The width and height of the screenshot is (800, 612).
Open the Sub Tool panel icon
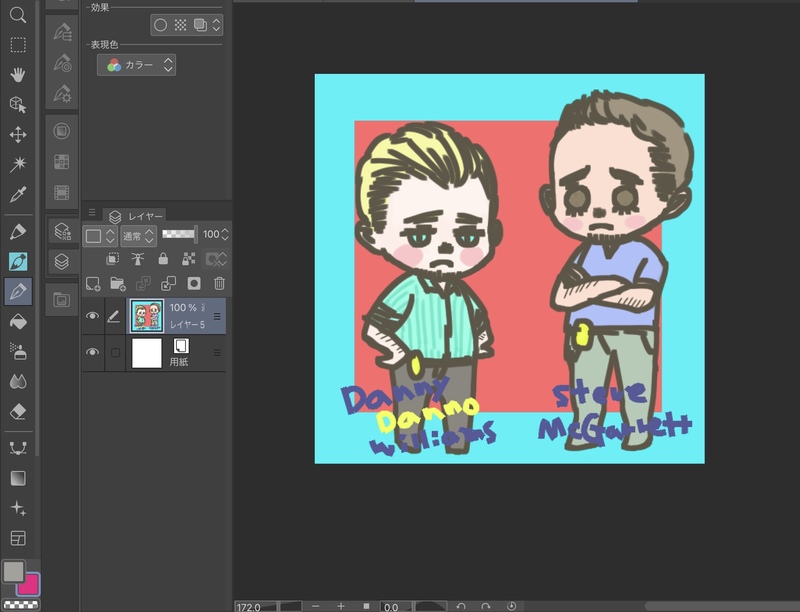[x=62, y=34]
